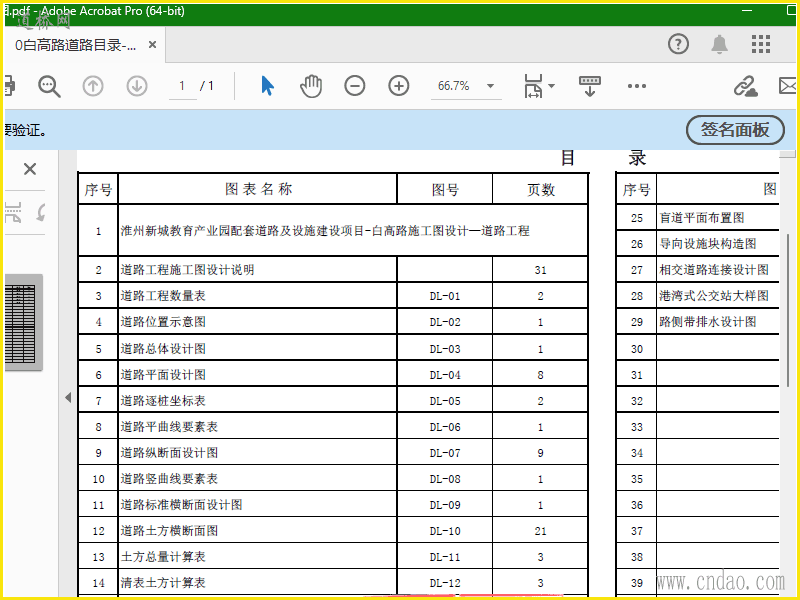Screen dimensions: 800x600
Task: Open the 签名面板 signature panel
Action: (735, 130)
